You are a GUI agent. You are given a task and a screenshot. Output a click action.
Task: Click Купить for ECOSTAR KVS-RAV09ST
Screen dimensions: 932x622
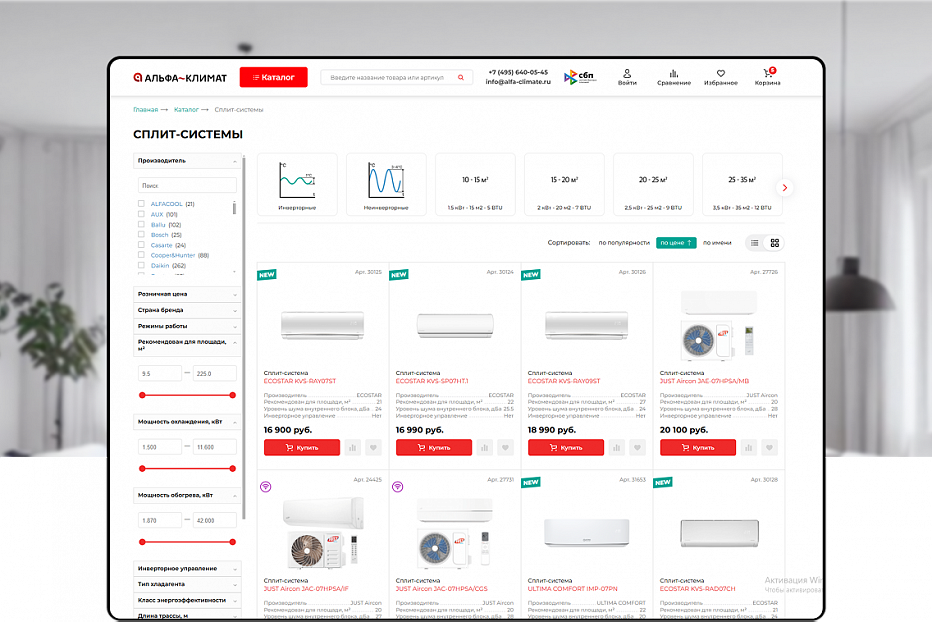tap(566, 447)
